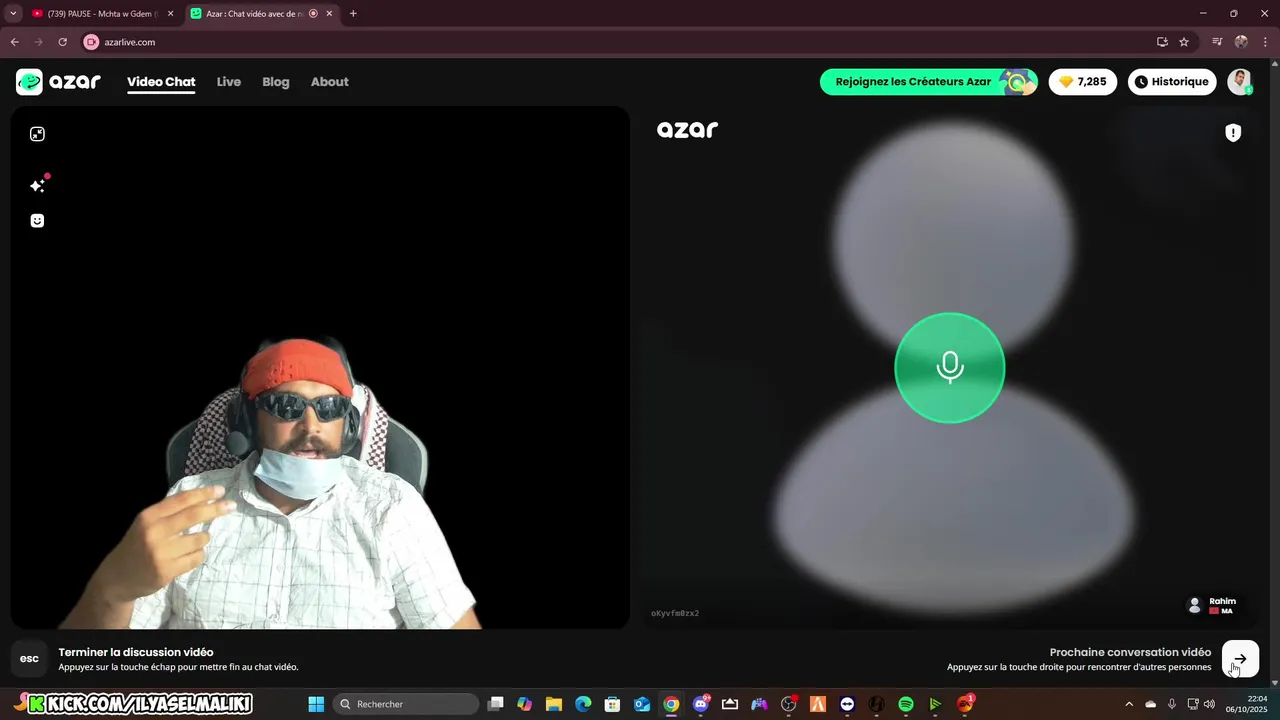Click the Rechercher taskbar search box
Viewport: 1280px width, 720px height.
point(406,704)
